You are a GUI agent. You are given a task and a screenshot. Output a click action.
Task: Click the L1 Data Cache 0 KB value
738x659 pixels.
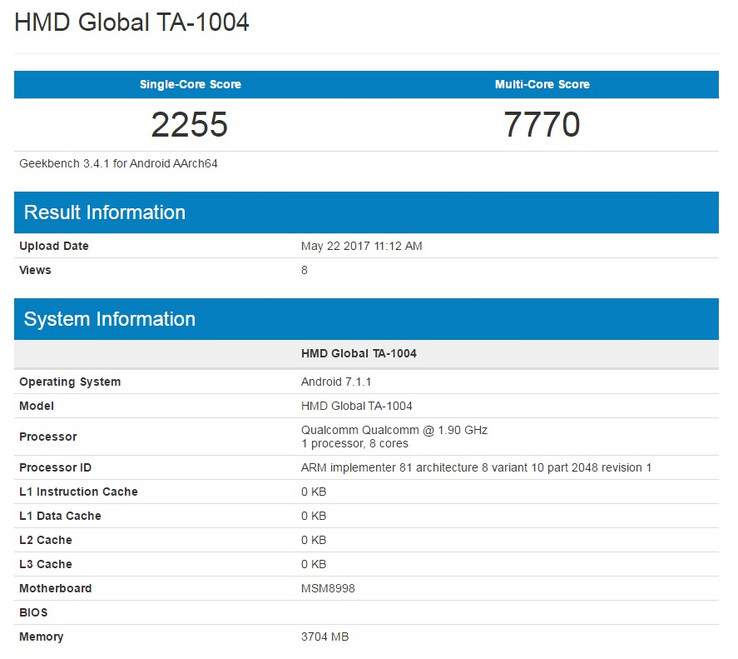[313, 516]
